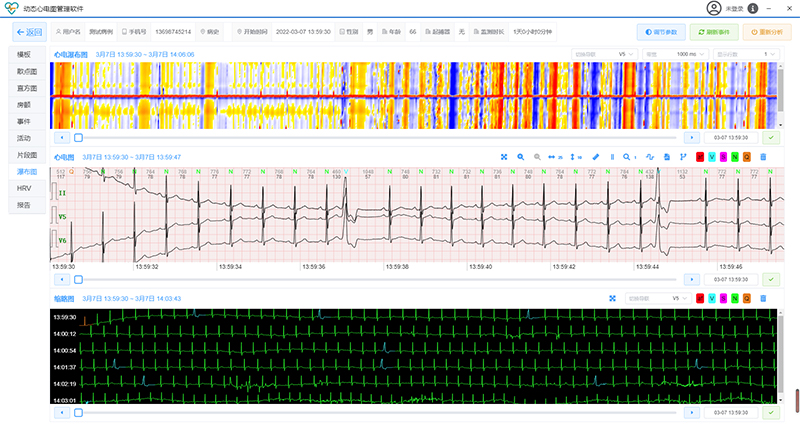
Task: Click the trash delete icon in the ECG toolbar
Action: [764, 157]
